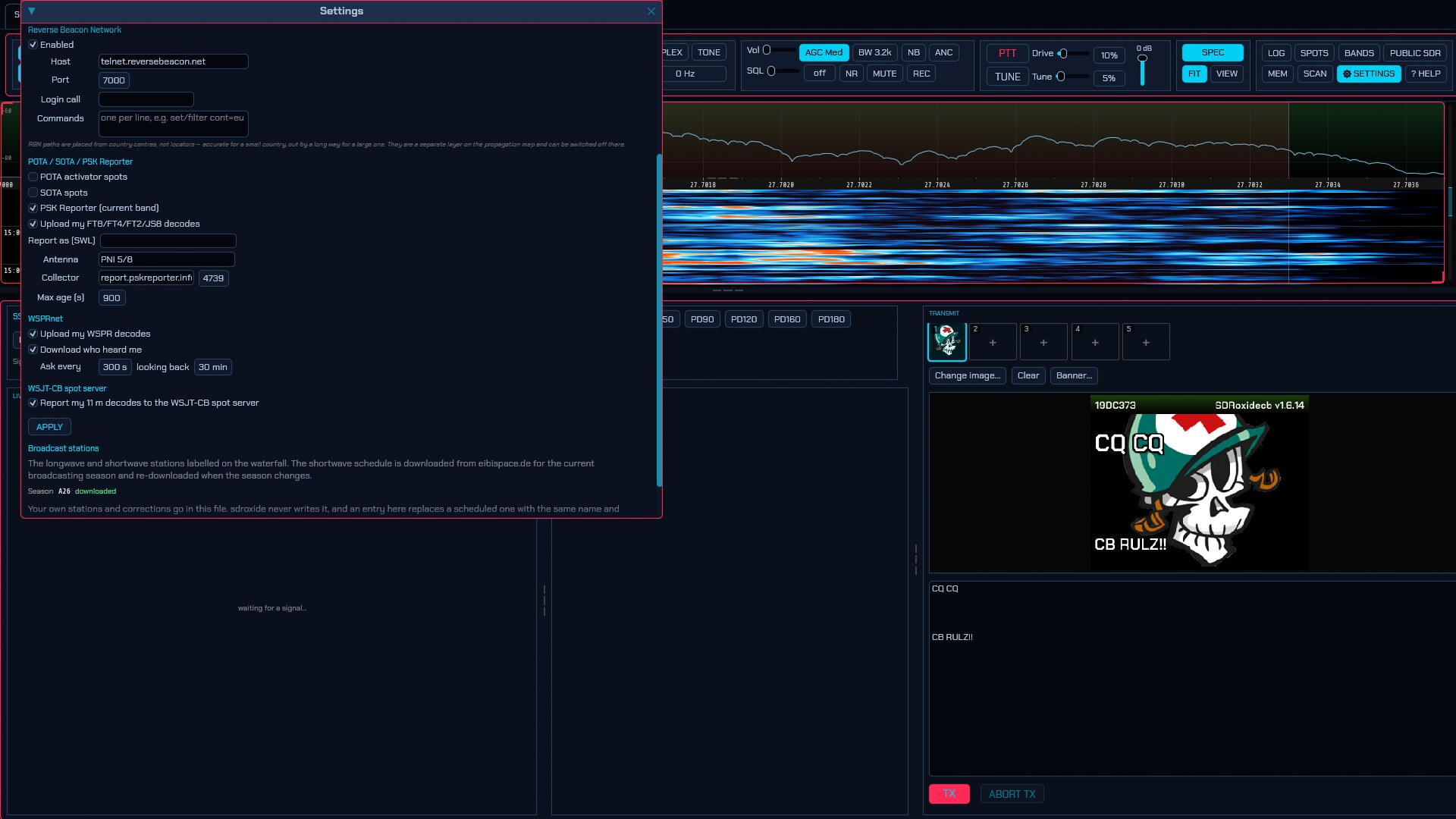
Task: Click the TUNE button
Action: 1007,77
